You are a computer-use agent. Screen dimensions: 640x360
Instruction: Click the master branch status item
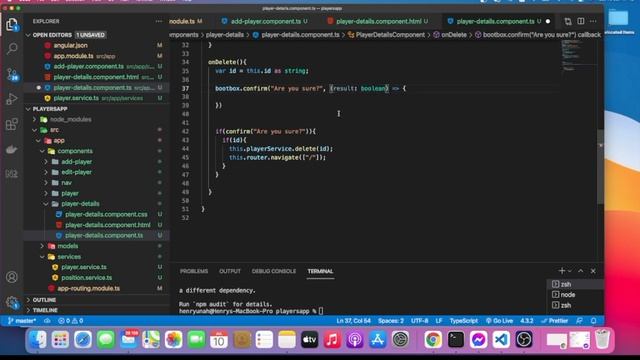coord(22,321)
